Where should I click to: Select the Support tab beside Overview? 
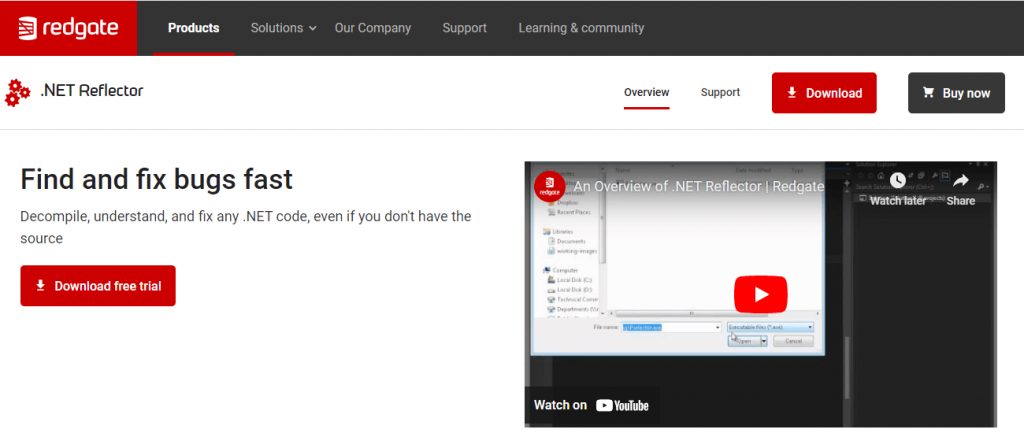720,93
